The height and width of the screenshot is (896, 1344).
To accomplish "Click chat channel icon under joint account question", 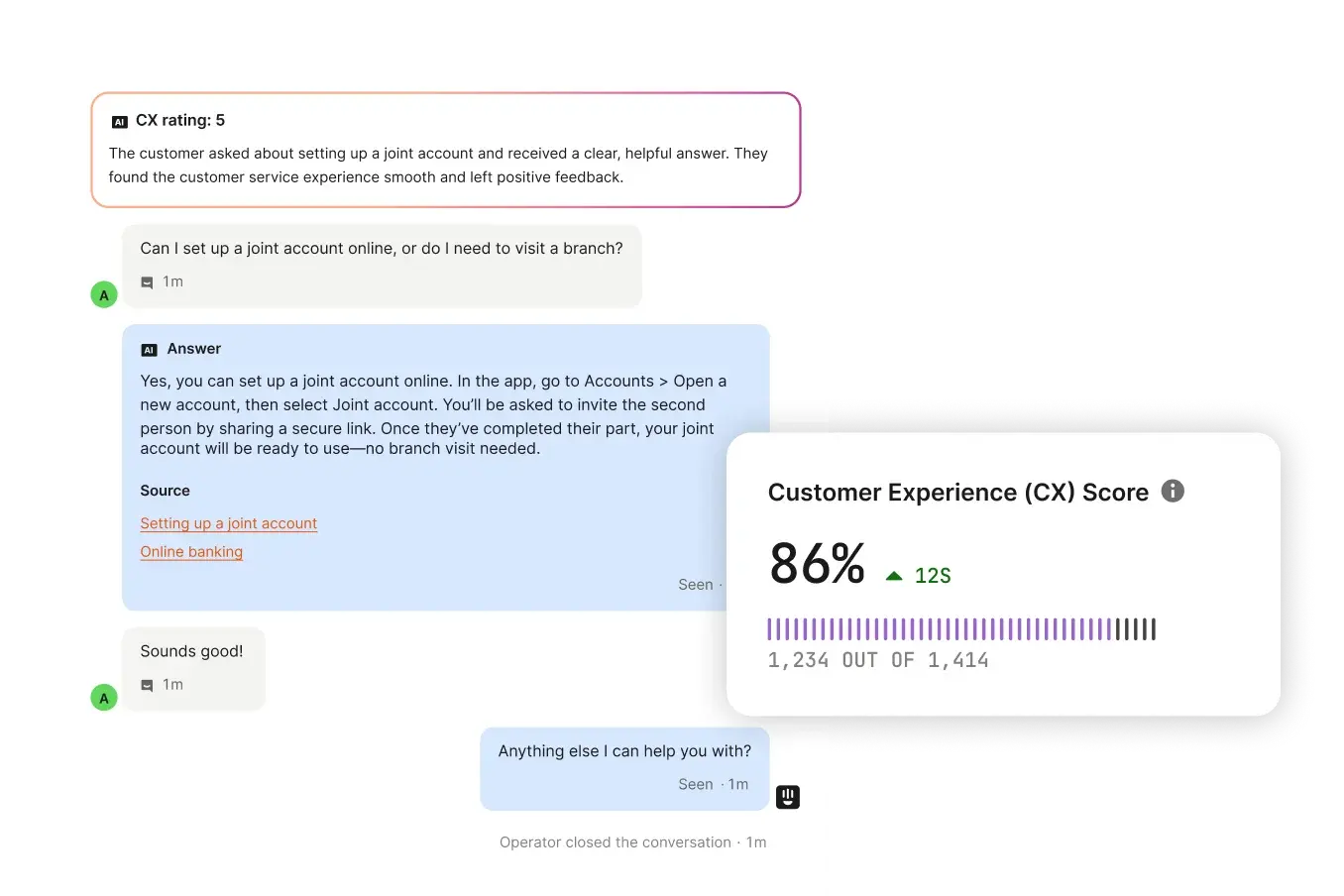I will point(147,282).
